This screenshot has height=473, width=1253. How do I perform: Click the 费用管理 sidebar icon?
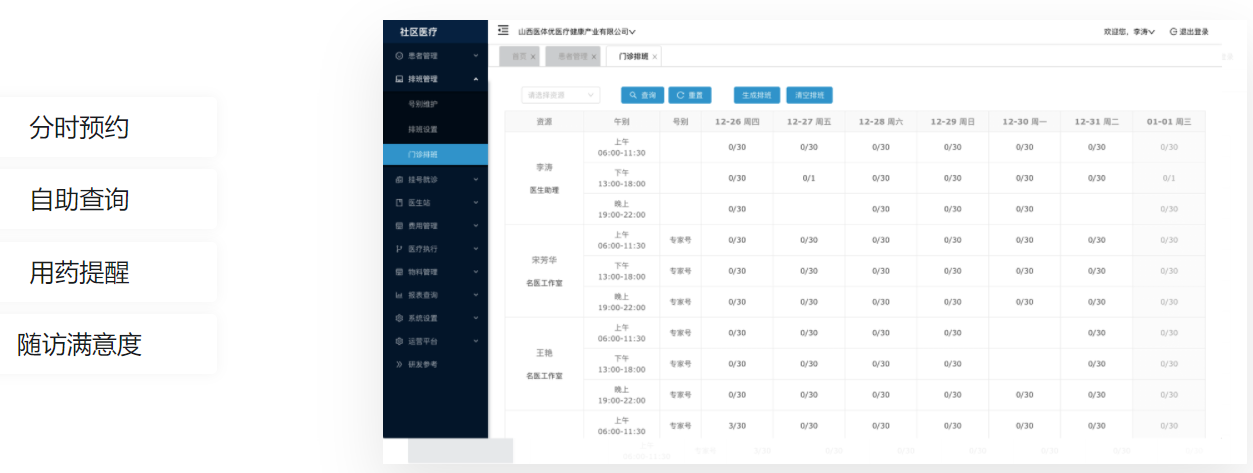[400, 225]
